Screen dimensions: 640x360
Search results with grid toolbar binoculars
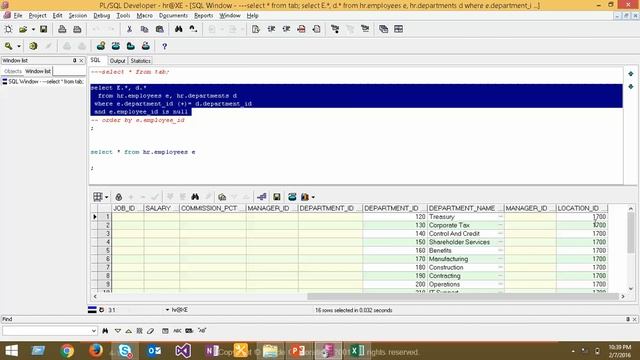click(x=195, y=197)
